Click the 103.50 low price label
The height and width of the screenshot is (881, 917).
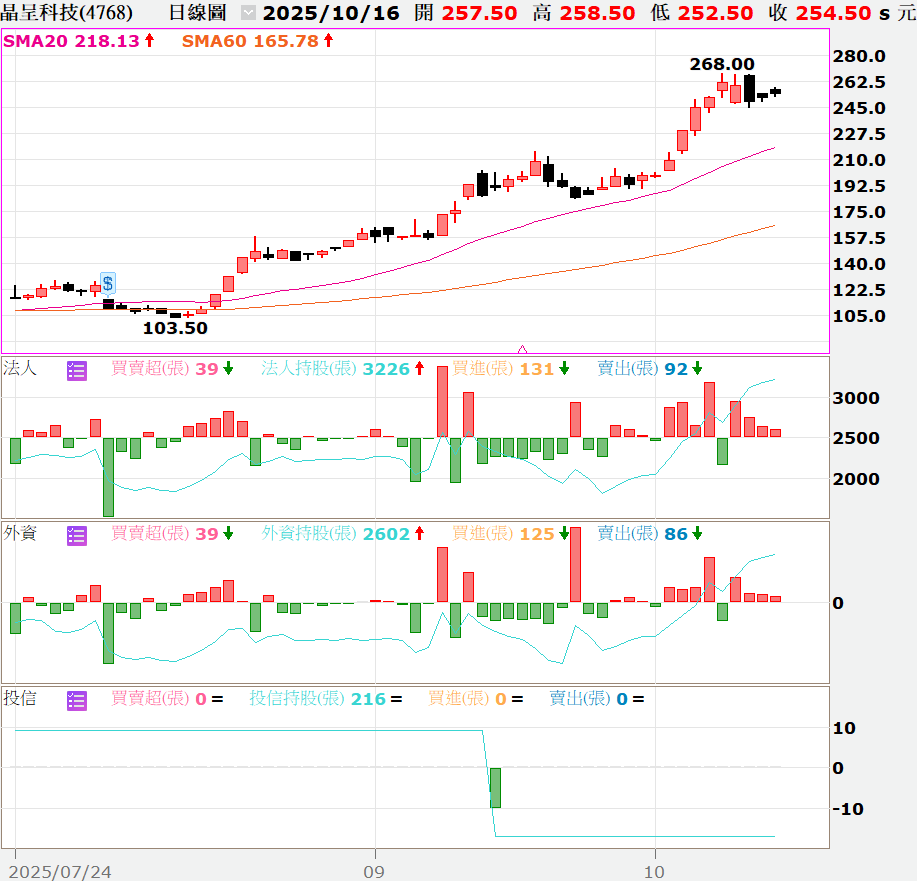click(x=175, y=328)
